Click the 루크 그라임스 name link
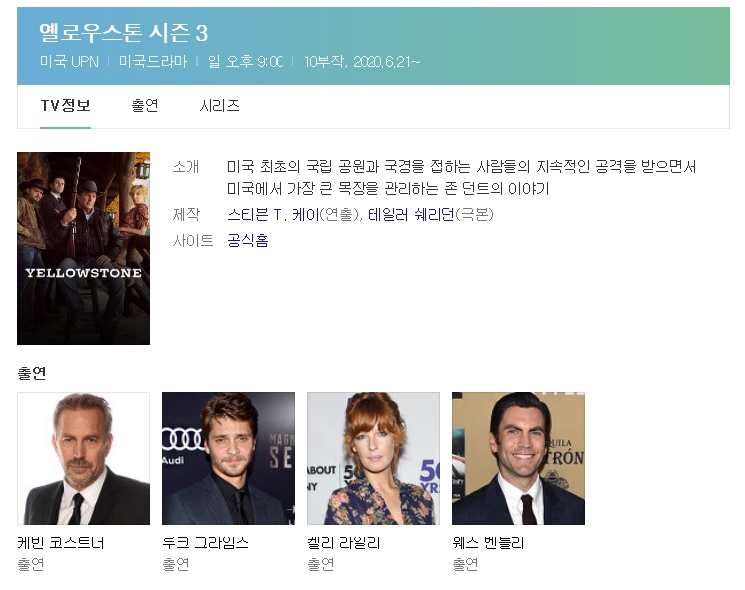The height and width of the screenshot is (590, 745). 206,543
